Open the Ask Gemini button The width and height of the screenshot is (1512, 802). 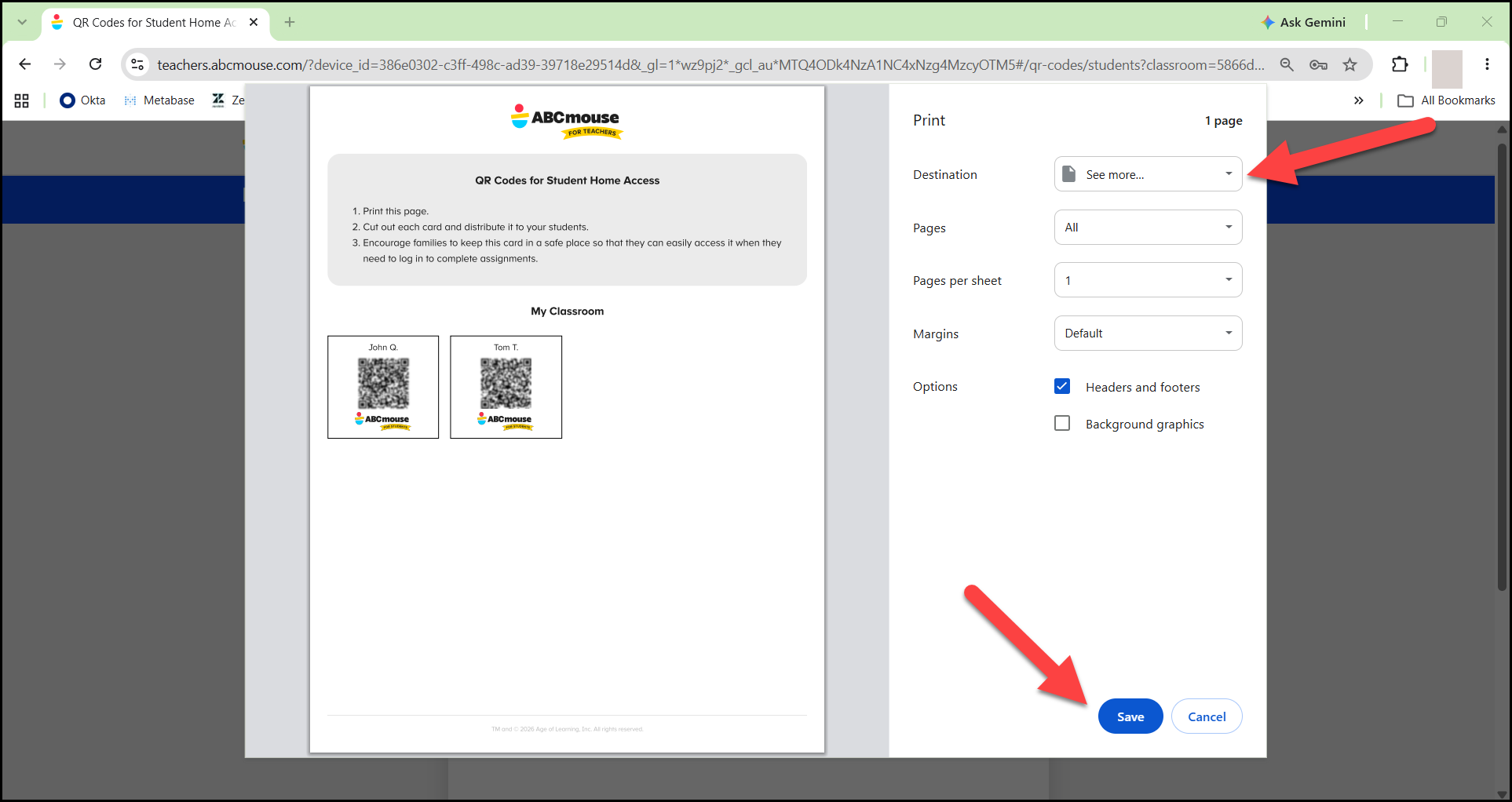tap(1303, 22)
